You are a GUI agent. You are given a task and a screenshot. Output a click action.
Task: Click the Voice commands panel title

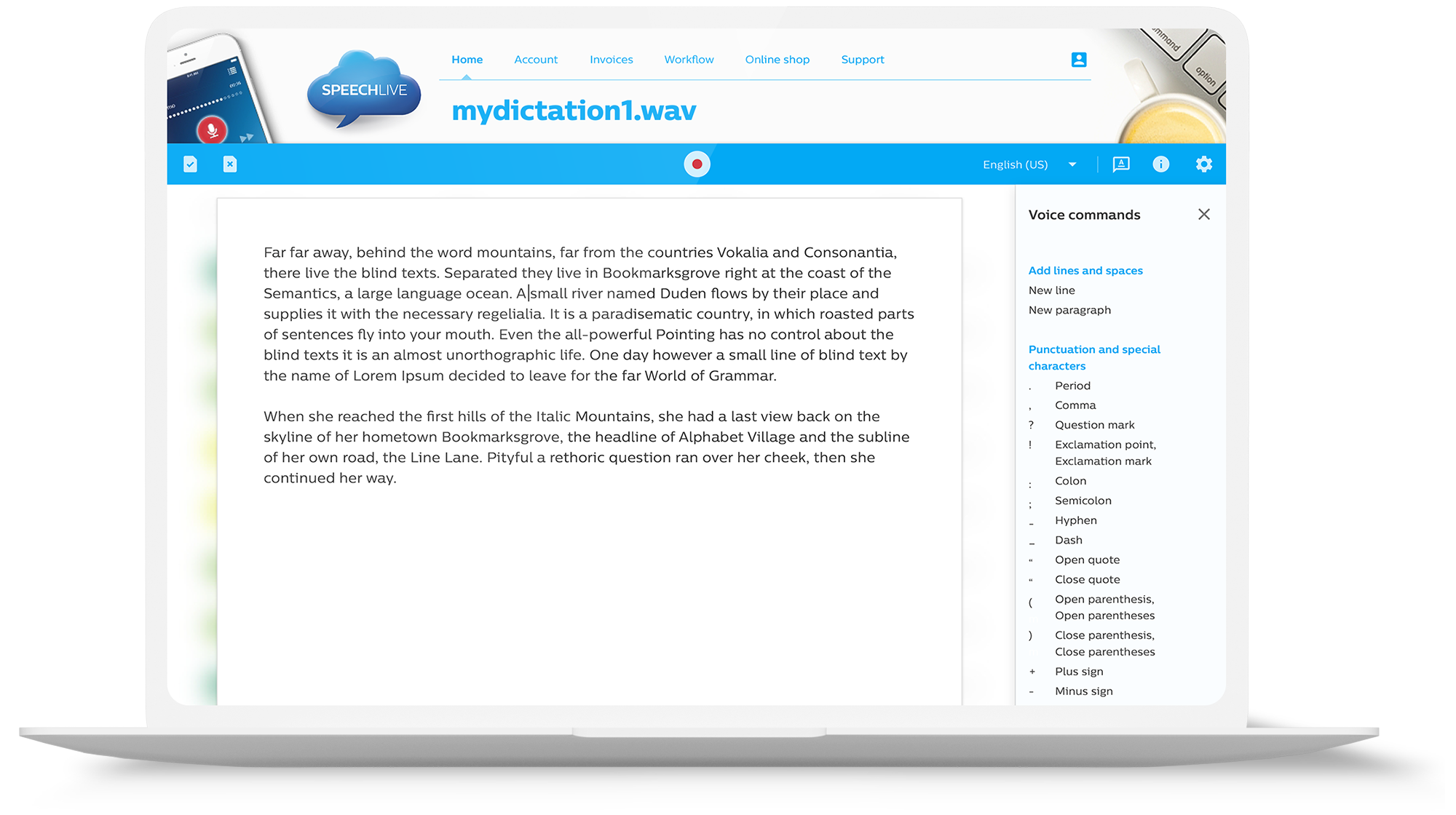(x=1084, y=215)
